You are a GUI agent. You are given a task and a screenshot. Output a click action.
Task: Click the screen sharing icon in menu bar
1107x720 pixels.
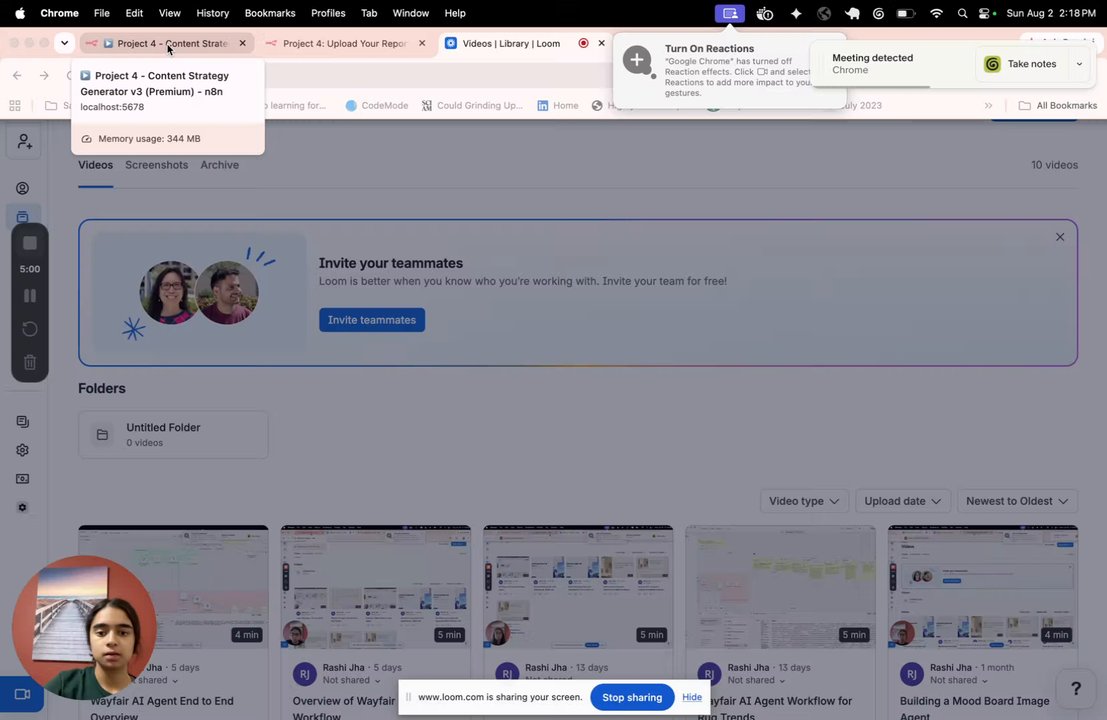729,13
